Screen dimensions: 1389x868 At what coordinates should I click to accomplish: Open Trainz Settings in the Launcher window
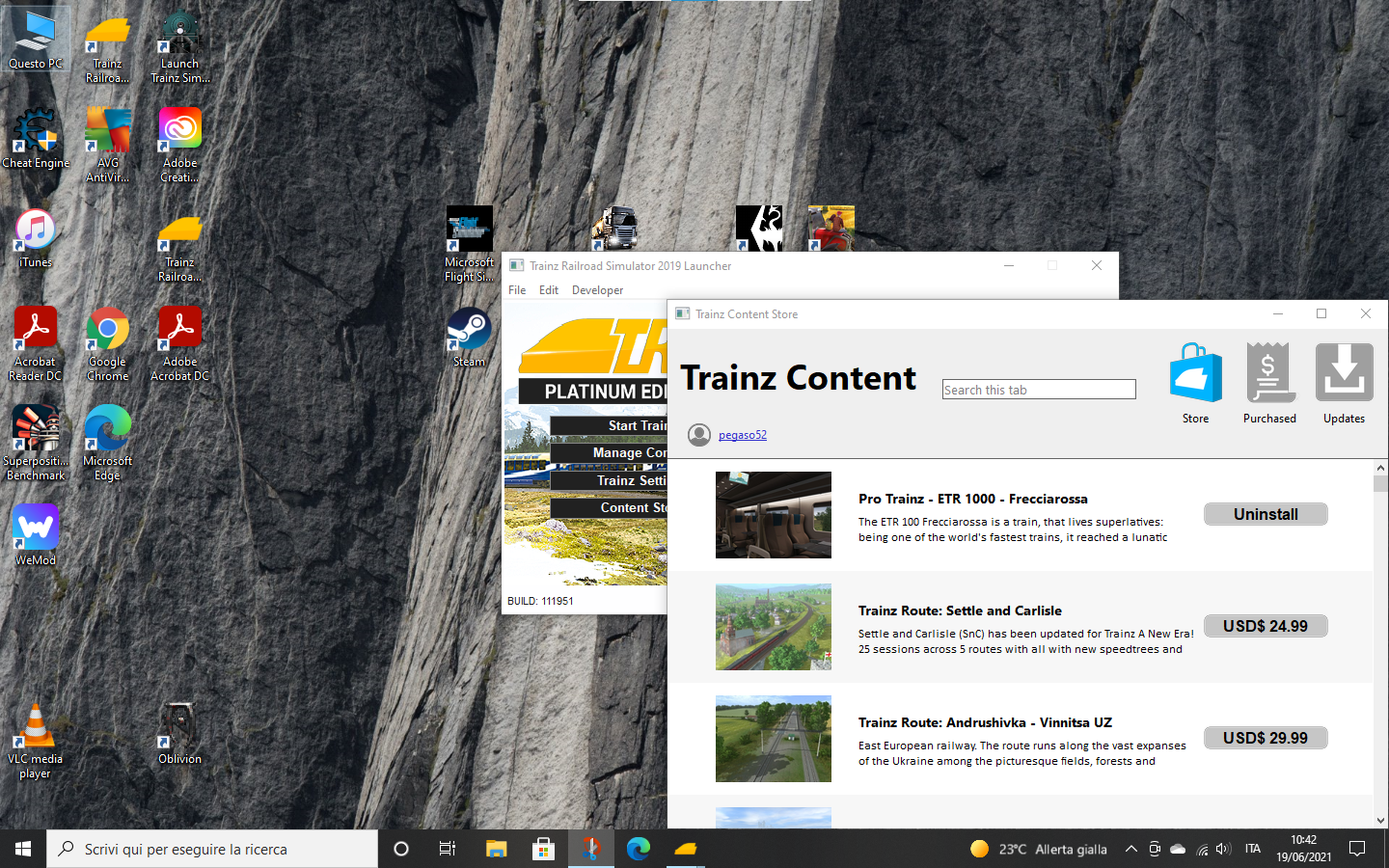[609, 480]
